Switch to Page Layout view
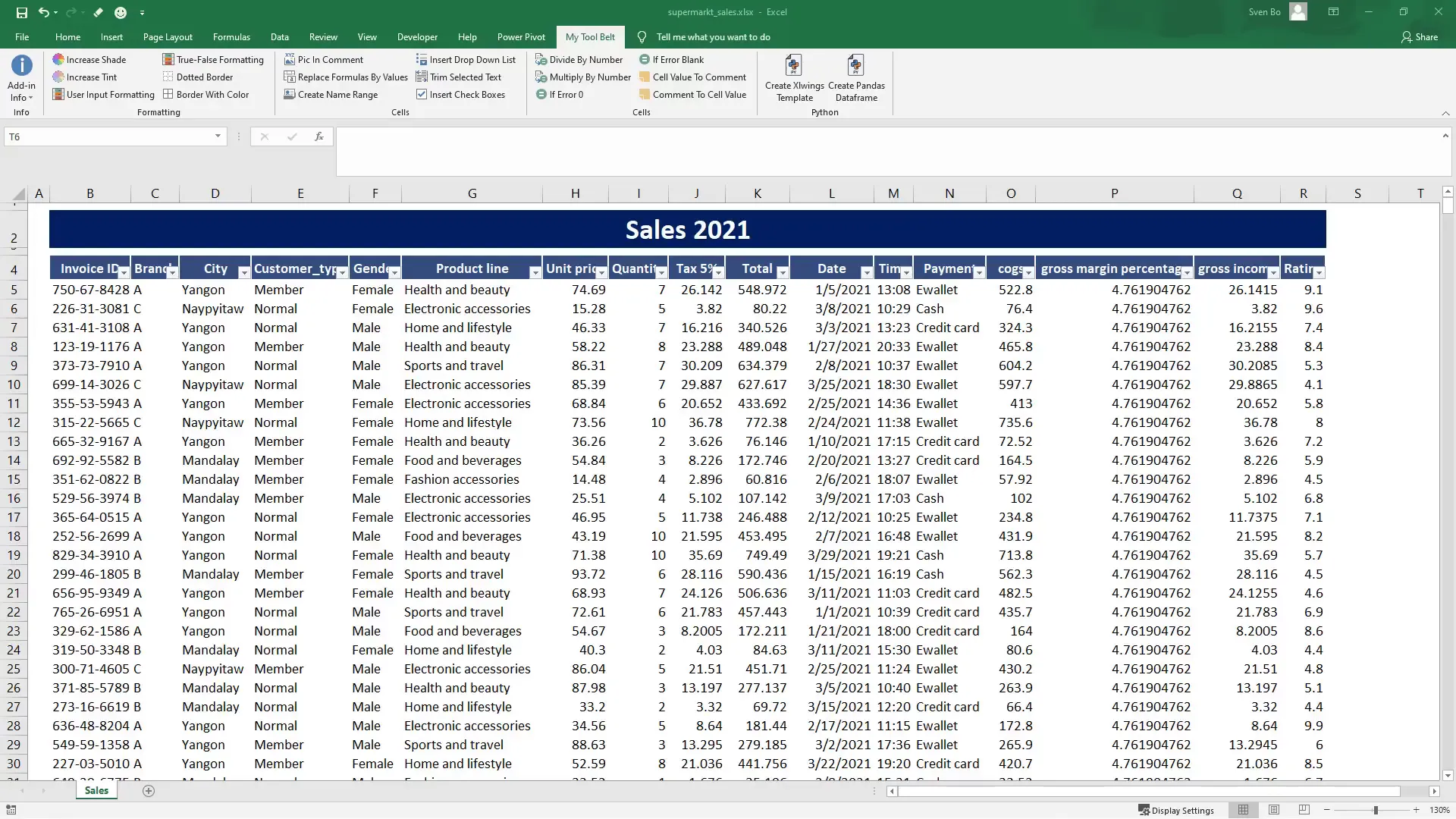Screen dimensions: 1456x819 pyautogui.click(x=1275, y=810)
